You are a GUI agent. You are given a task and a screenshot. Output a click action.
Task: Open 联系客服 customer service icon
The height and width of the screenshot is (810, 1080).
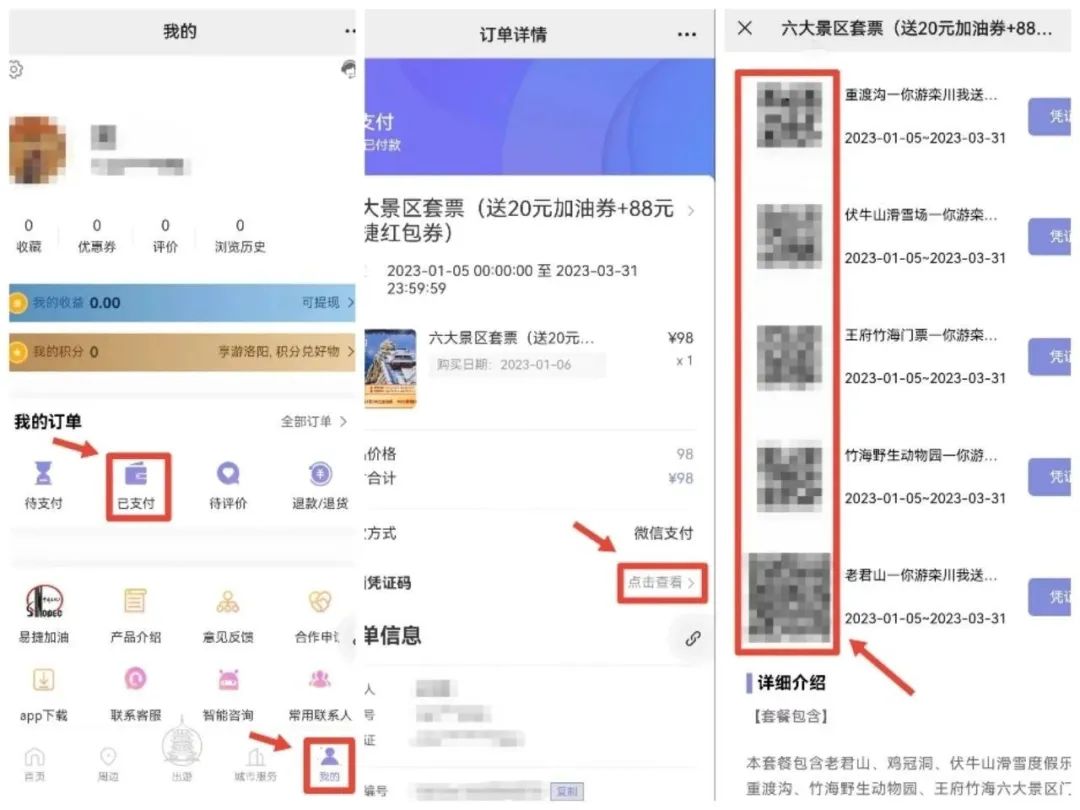(136, 690)
